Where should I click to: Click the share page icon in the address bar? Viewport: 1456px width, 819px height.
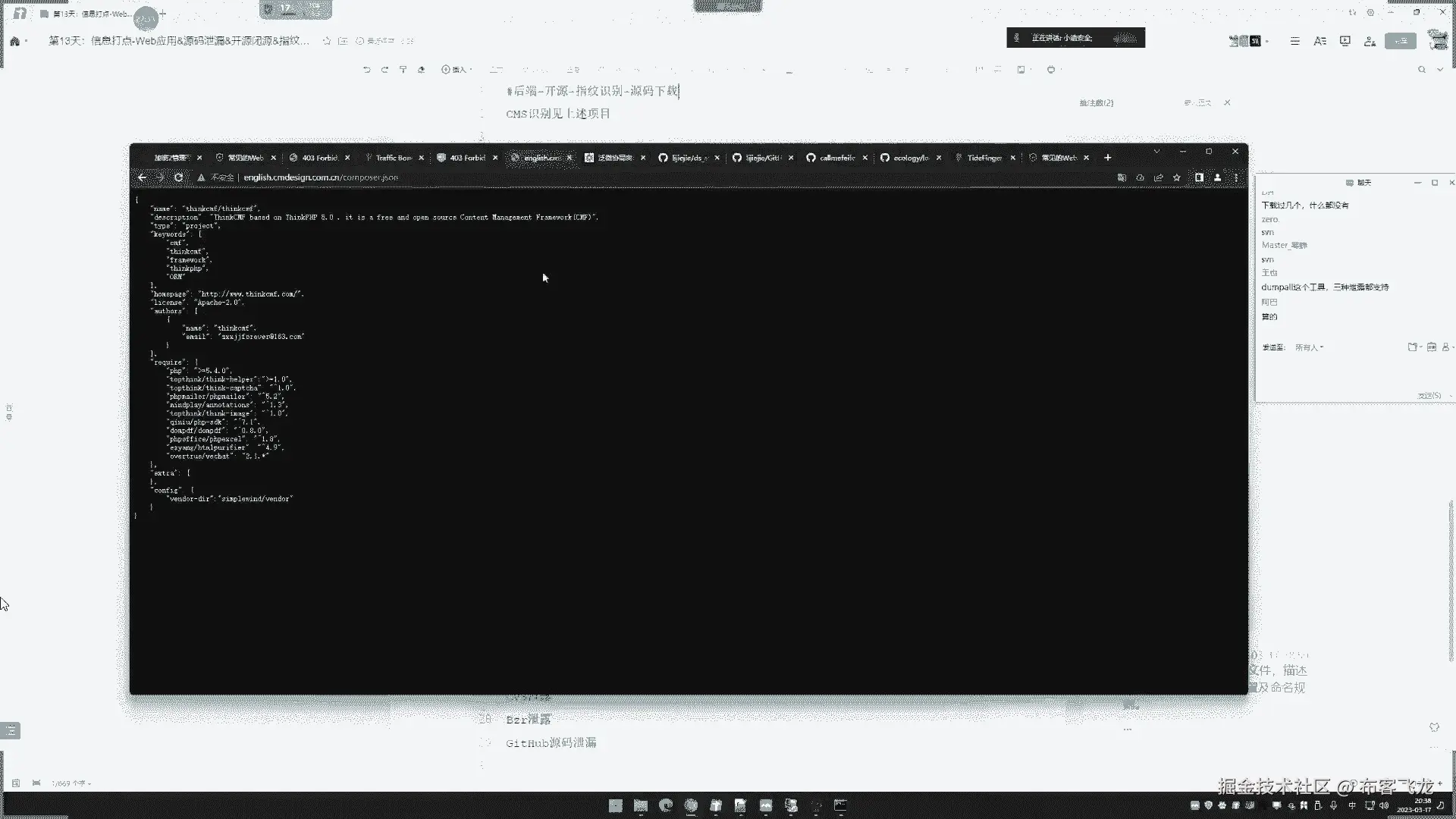1158,177
